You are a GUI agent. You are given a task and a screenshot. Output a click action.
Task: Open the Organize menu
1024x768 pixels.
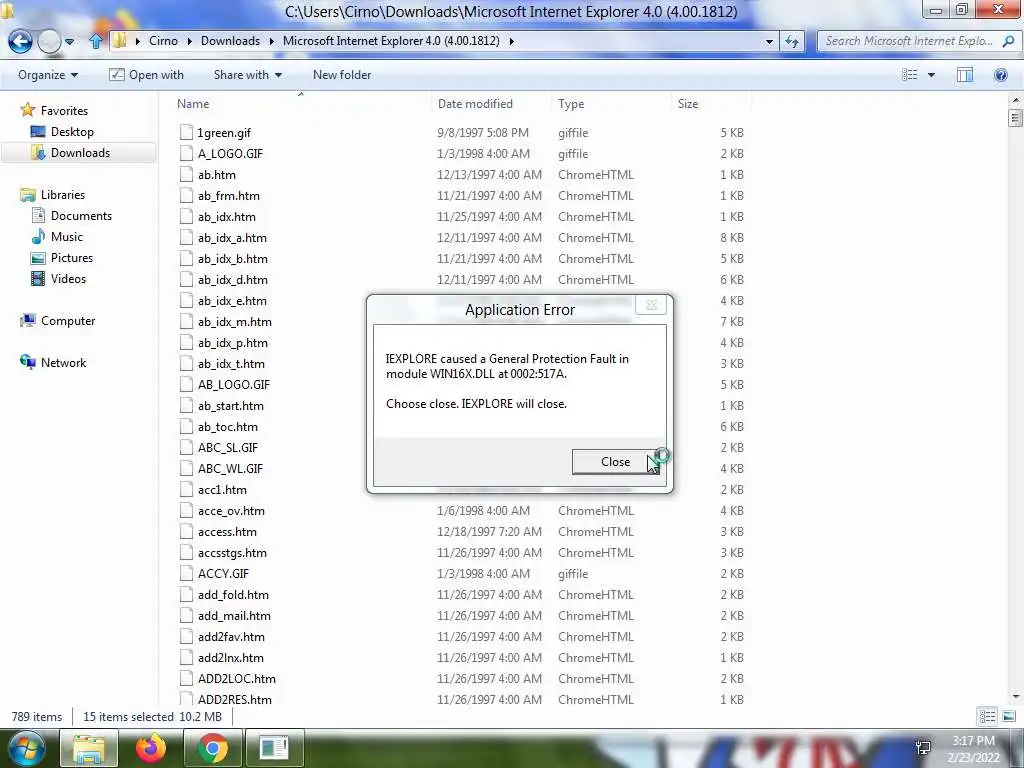point(48,75)
